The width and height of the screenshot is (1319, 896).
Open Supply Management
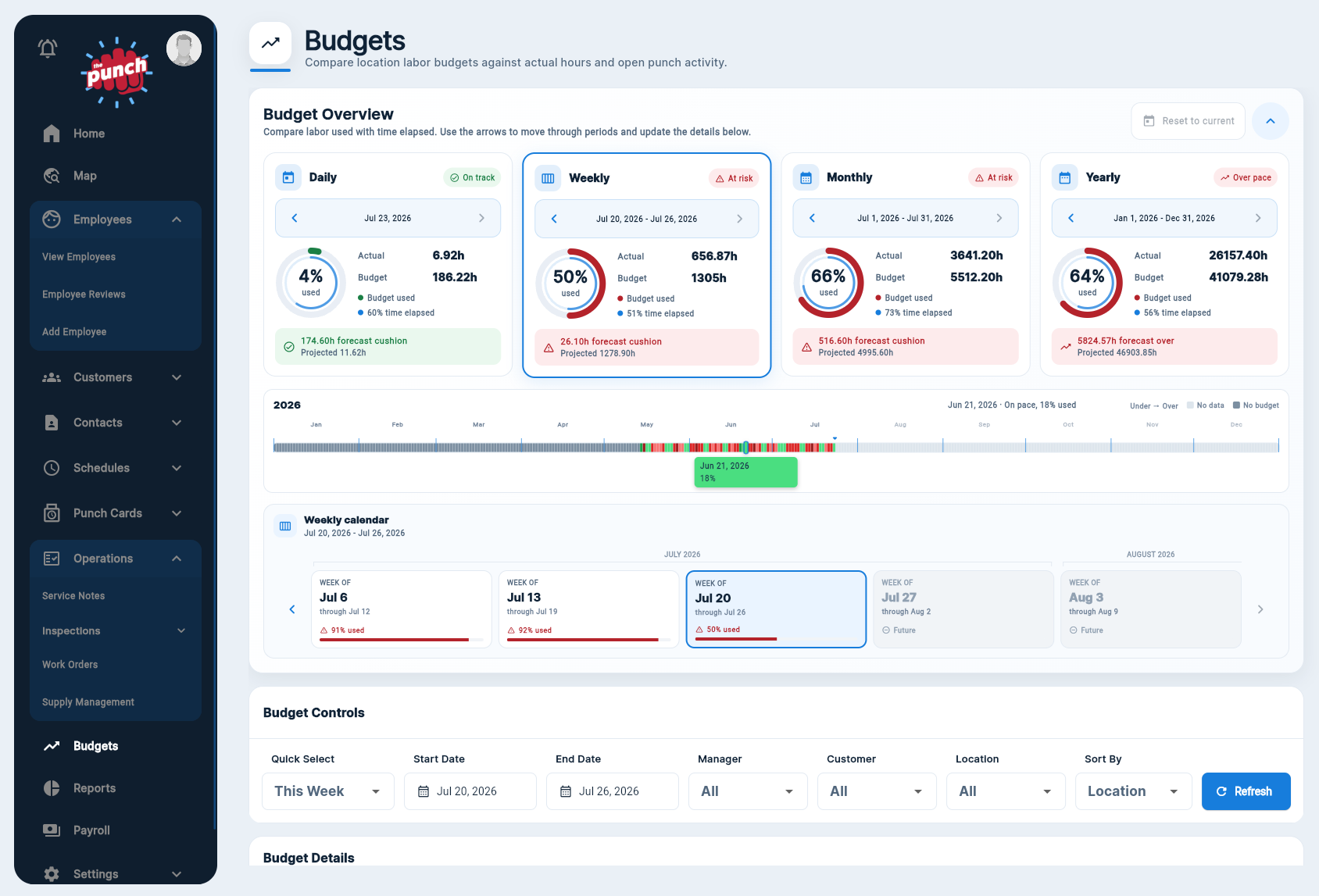click(x=88, y=702)
